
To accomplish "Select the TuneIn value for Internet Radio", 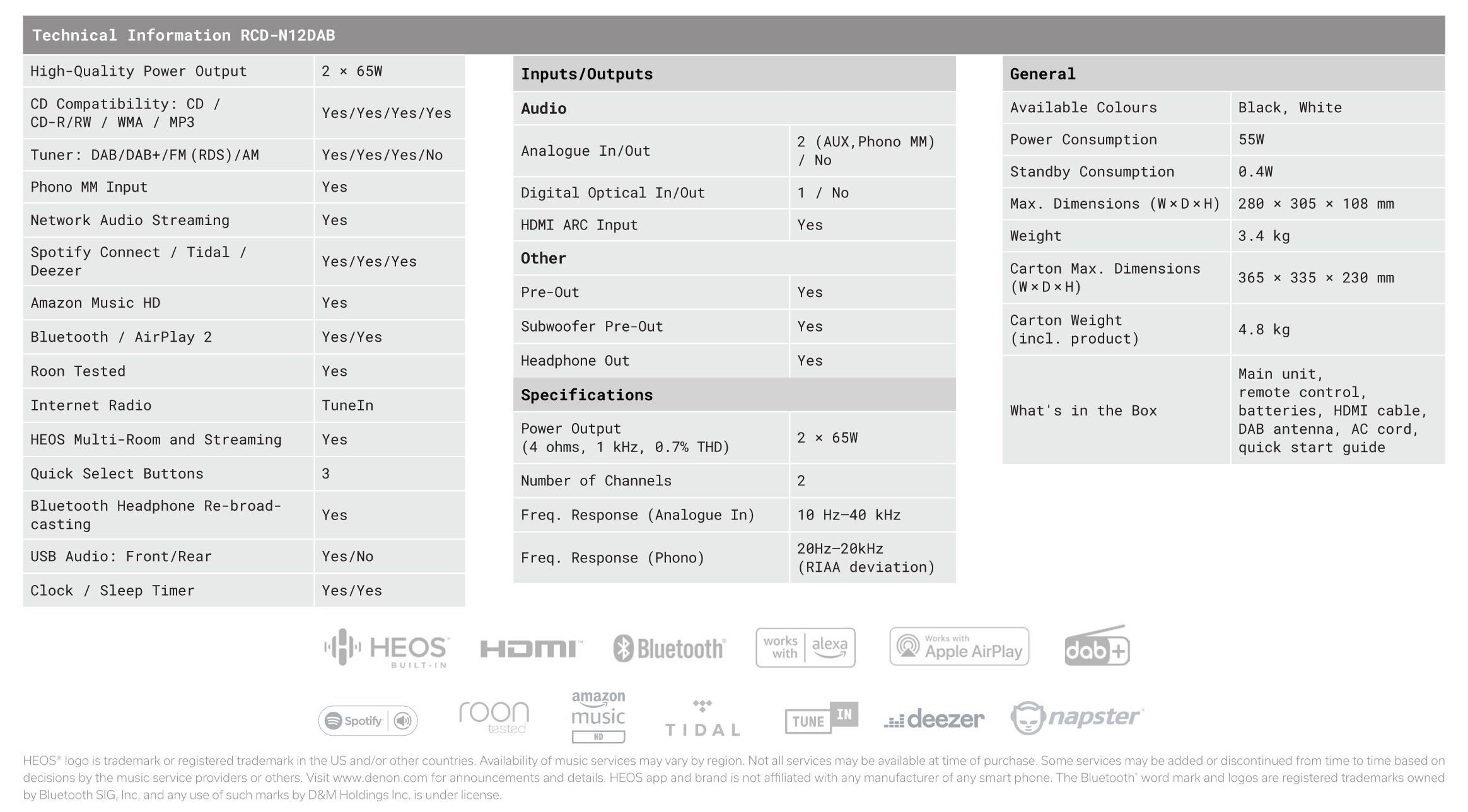I will click(x=347, y=405).
